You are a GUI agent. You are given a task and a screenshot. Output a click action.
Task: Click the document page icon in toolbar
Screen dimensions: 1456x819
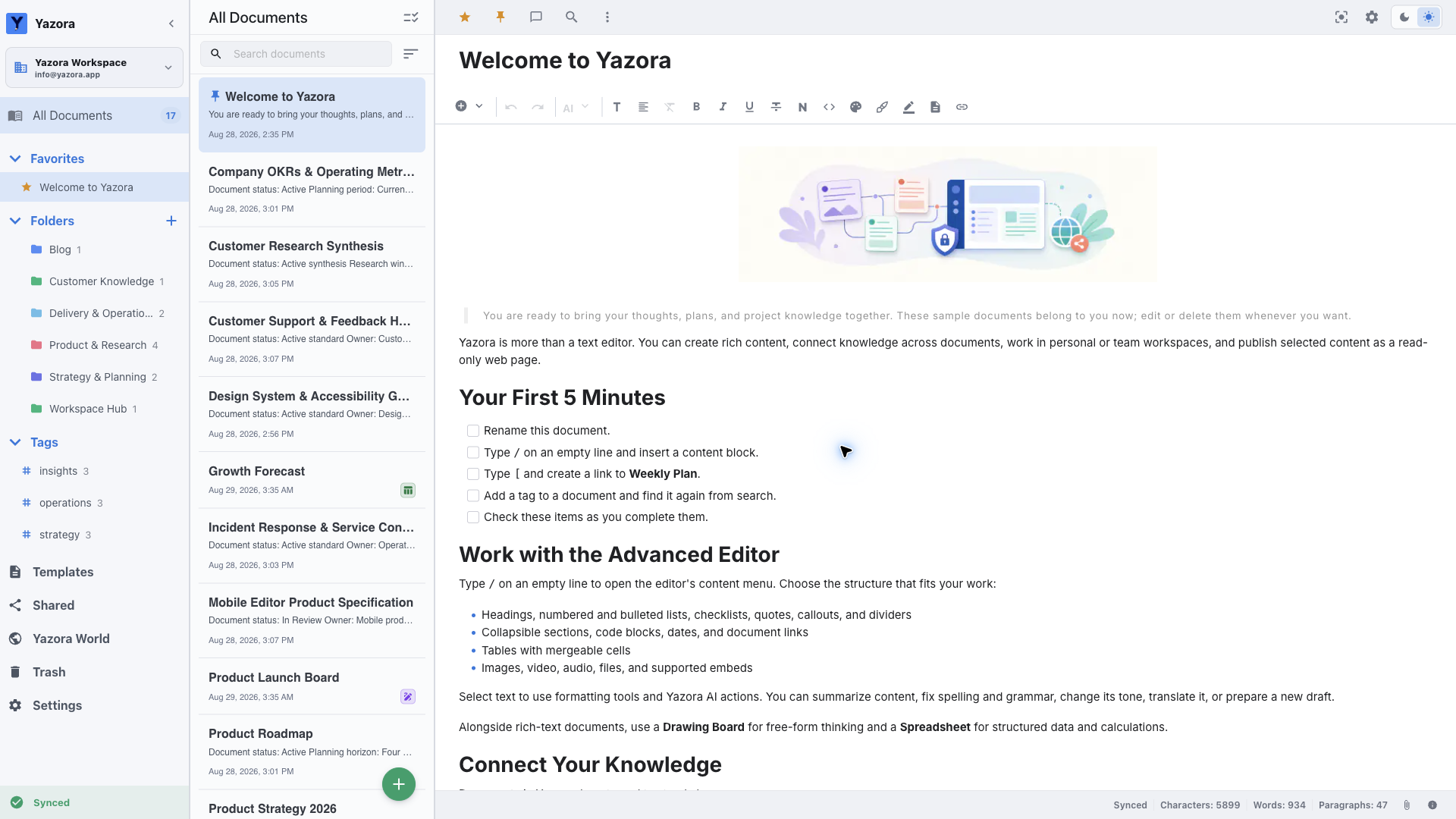click(x=935, y=107)
